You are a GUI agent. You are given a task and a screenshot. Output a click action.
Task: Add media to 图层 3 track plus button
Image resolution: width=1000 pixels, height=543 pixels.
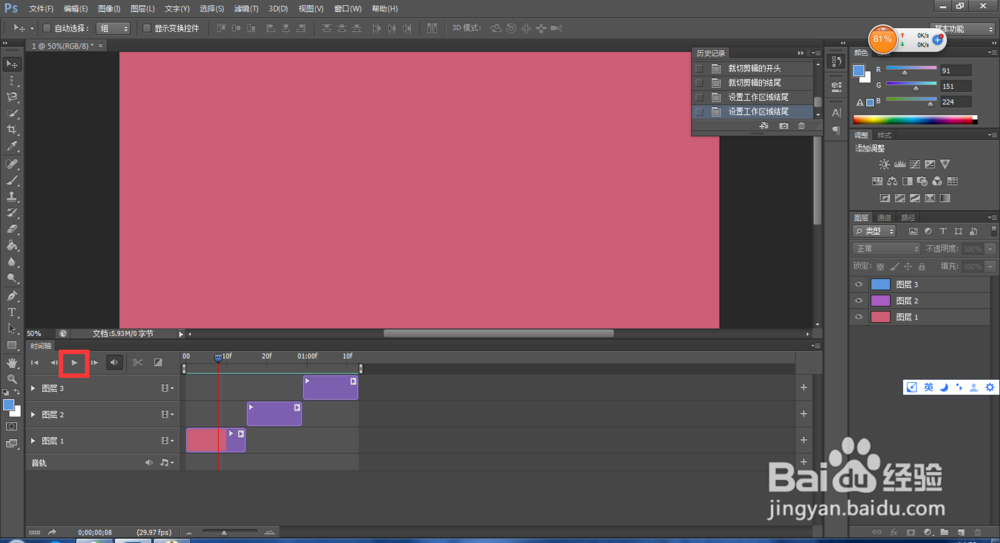click(x=804, y=387)
